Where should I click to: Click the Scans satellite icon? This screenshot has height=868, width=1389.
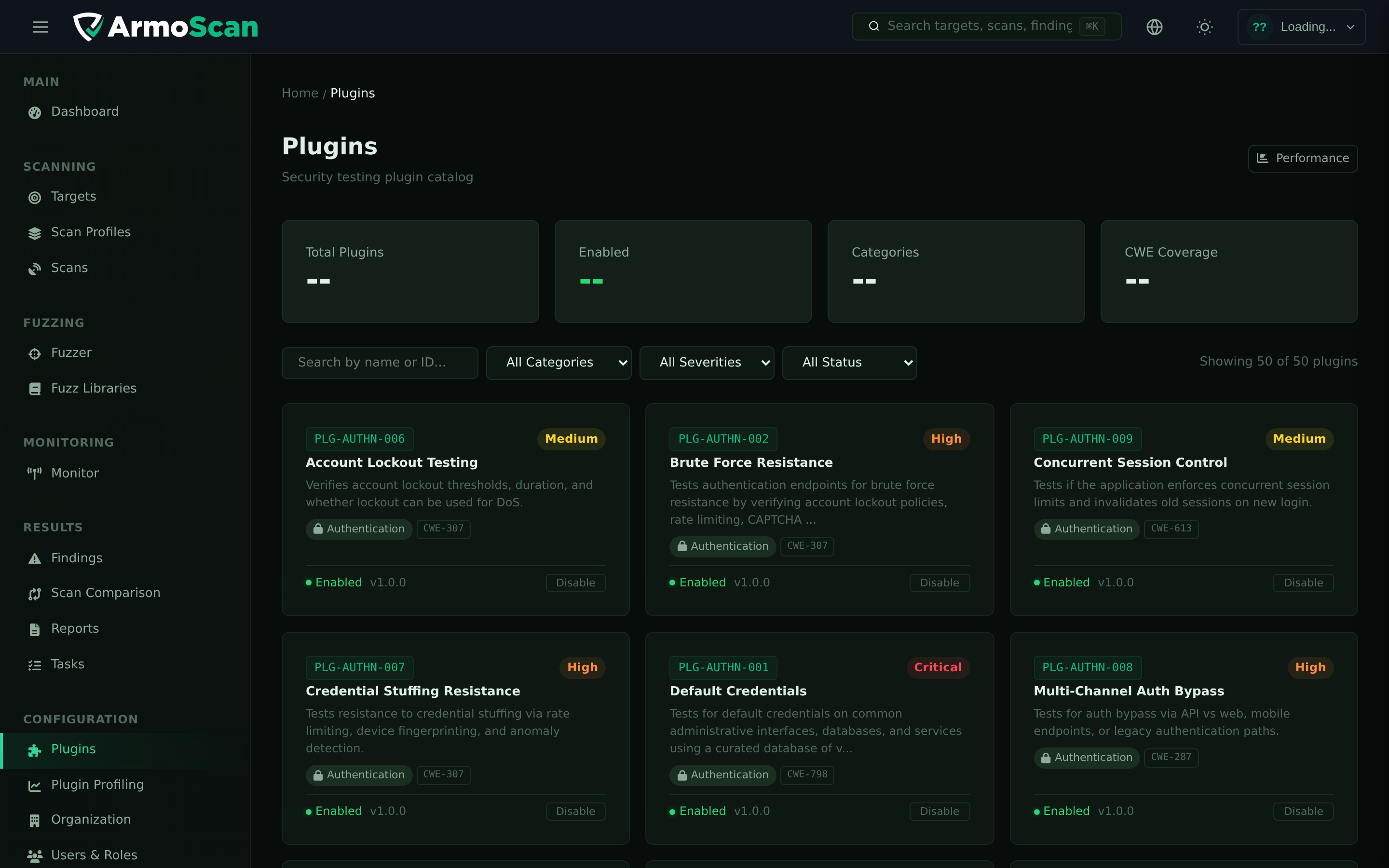[x=34, y=268]
